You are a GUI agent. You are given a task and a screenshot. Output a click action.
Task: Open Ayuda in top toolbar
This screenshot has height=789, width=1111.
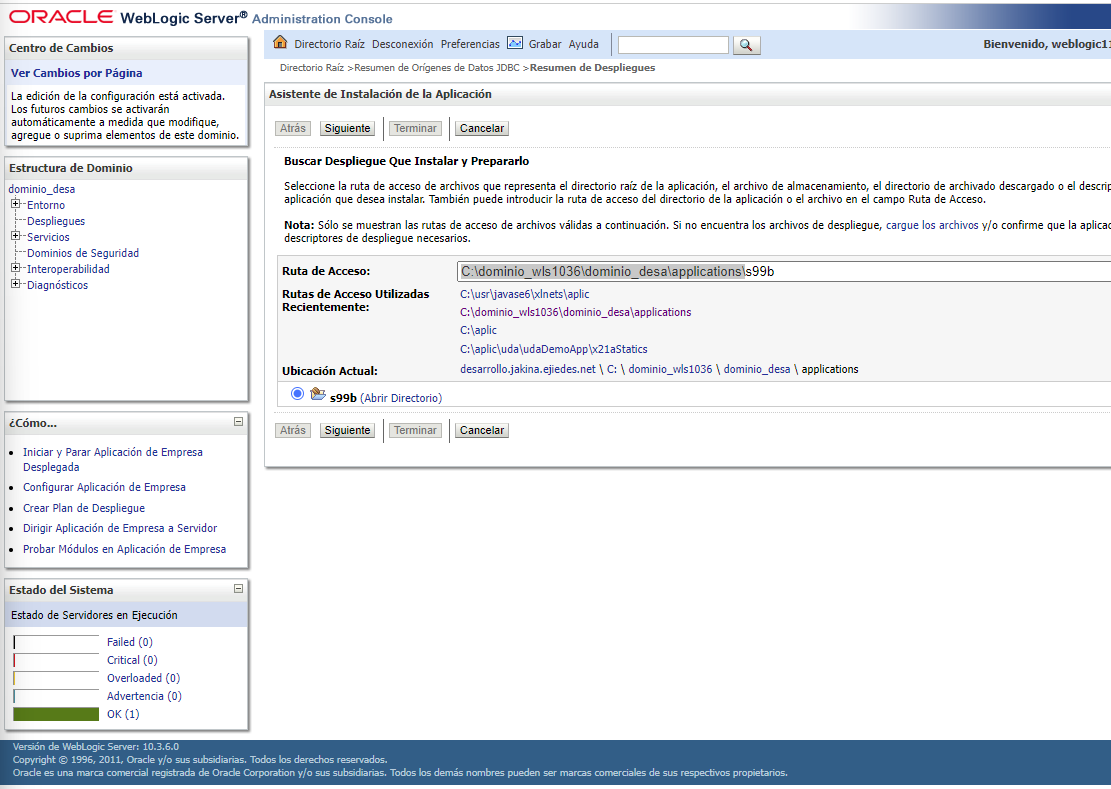584,44
